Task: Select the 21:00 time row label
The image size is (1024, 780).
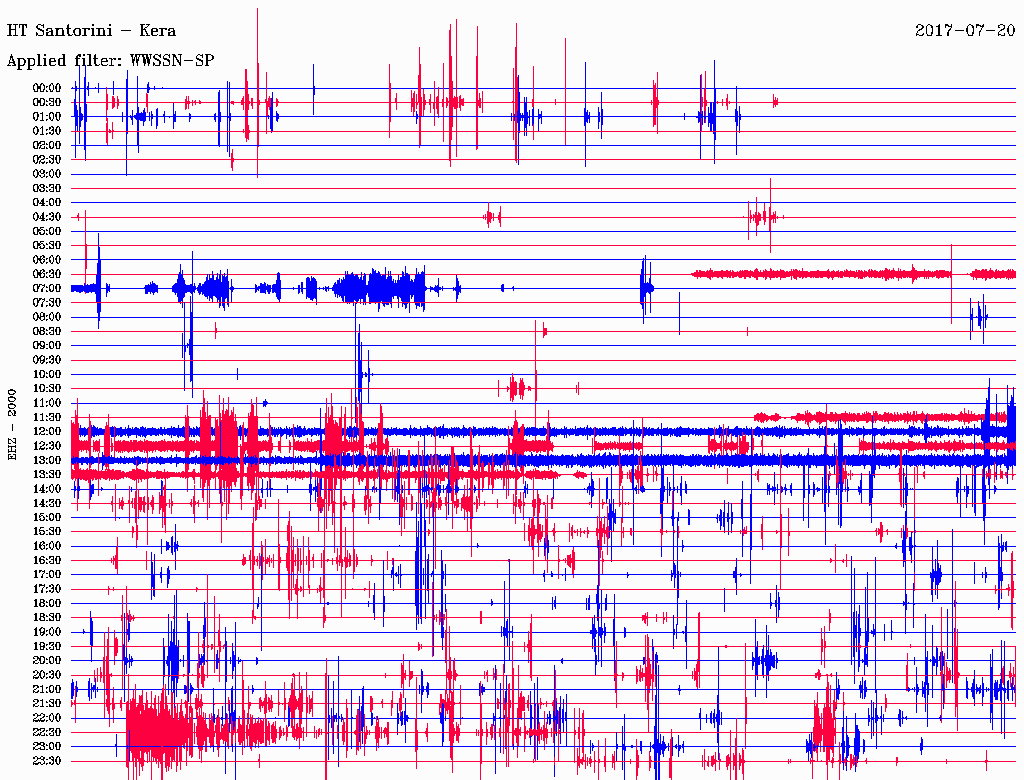Action: pos(47,689)
